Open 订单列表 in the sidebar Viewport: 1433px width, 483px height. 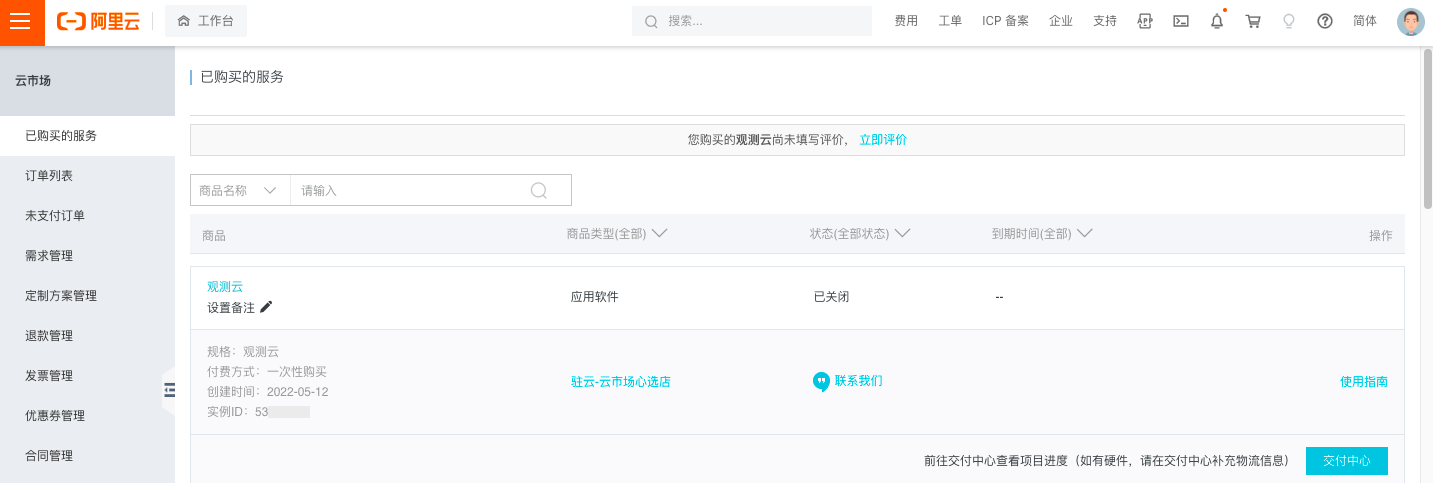click(87, 176)
